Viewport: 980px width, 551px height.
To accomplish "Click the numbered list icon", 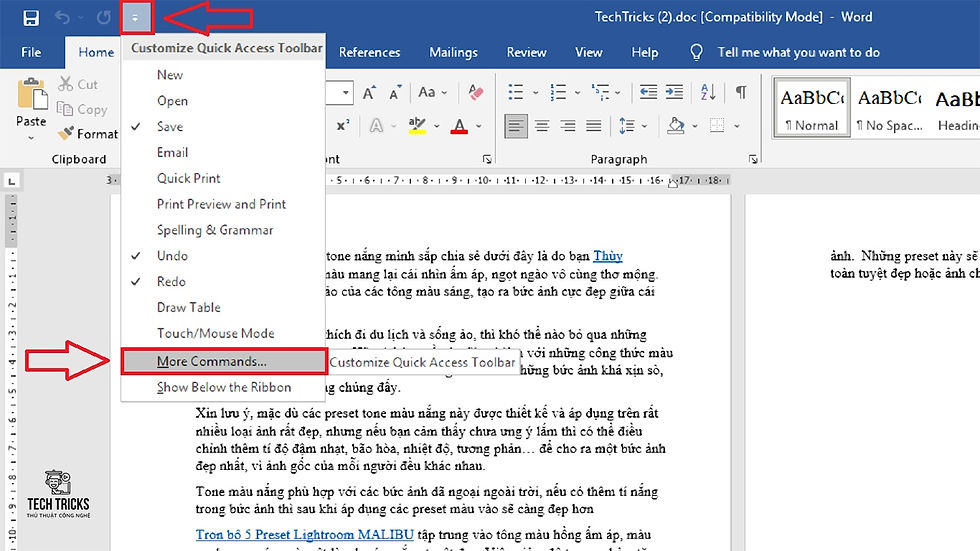I will pyautogui.click(x=558, y=92).
